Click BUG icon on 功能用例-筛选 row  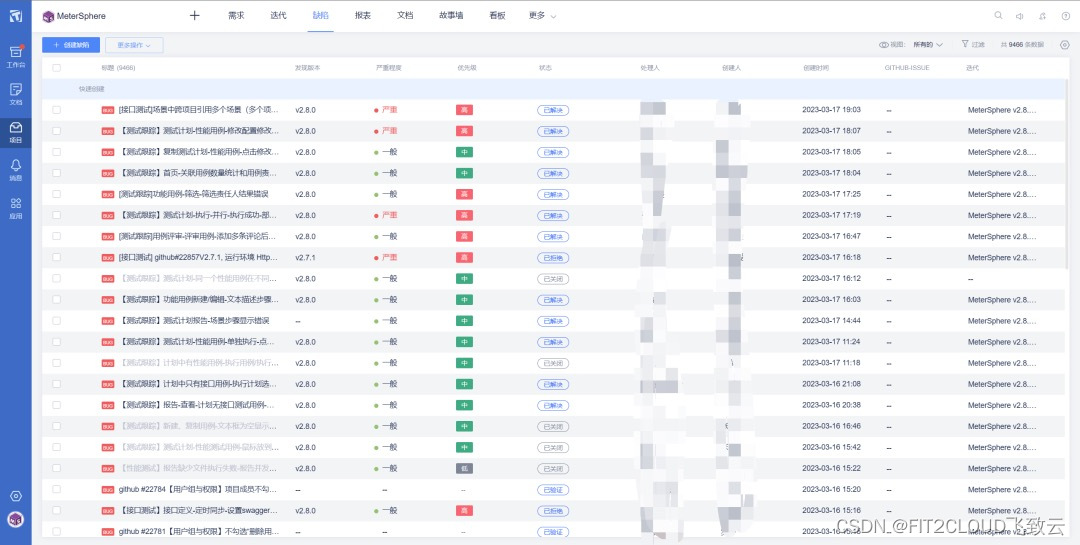click(x=107, y=194)
